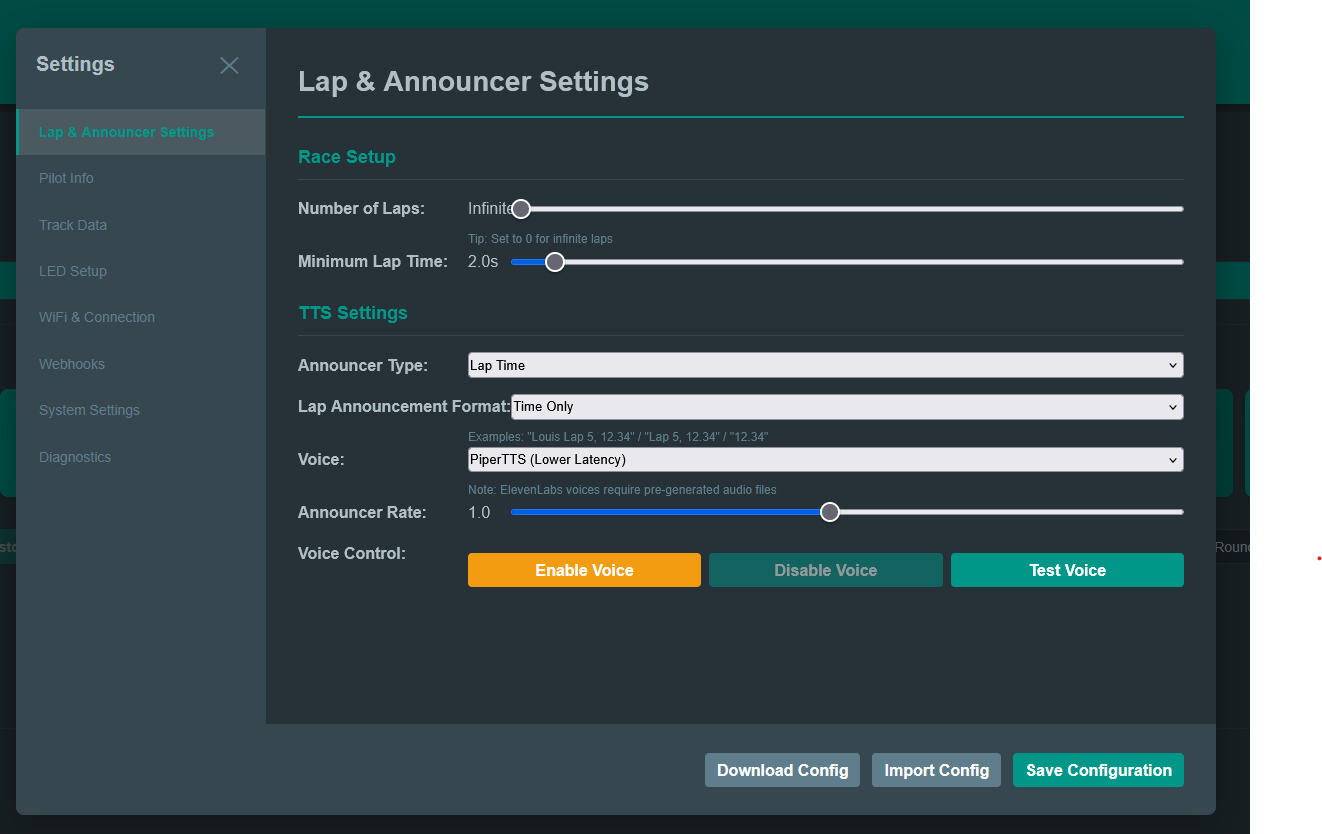This screenshot has height=834, width=1322.
Task: Open the Voice selection dropdown
Action: click(x=825, y=460)
